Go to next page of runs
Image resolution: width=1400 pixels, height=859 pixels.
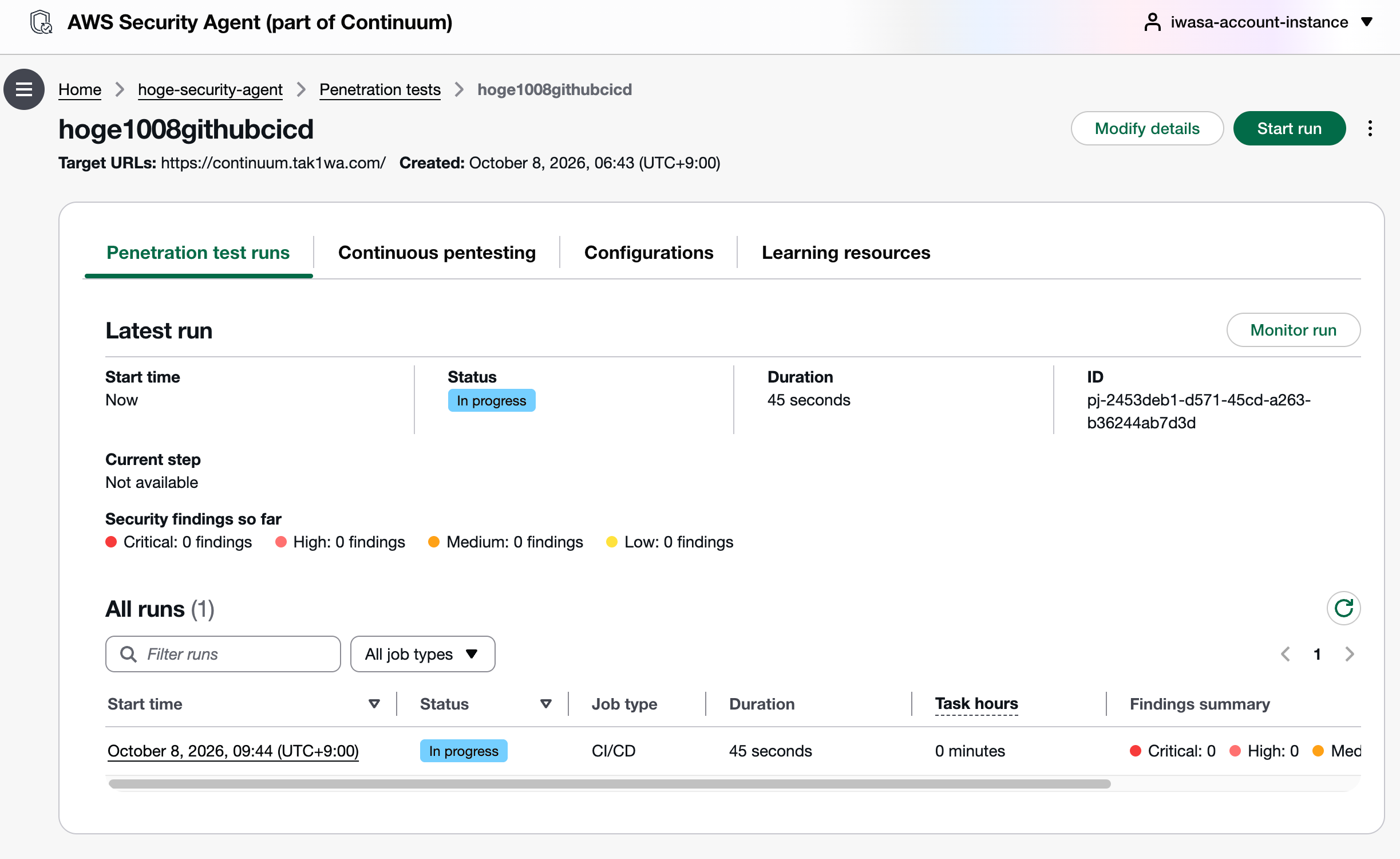pos(1350,654)
